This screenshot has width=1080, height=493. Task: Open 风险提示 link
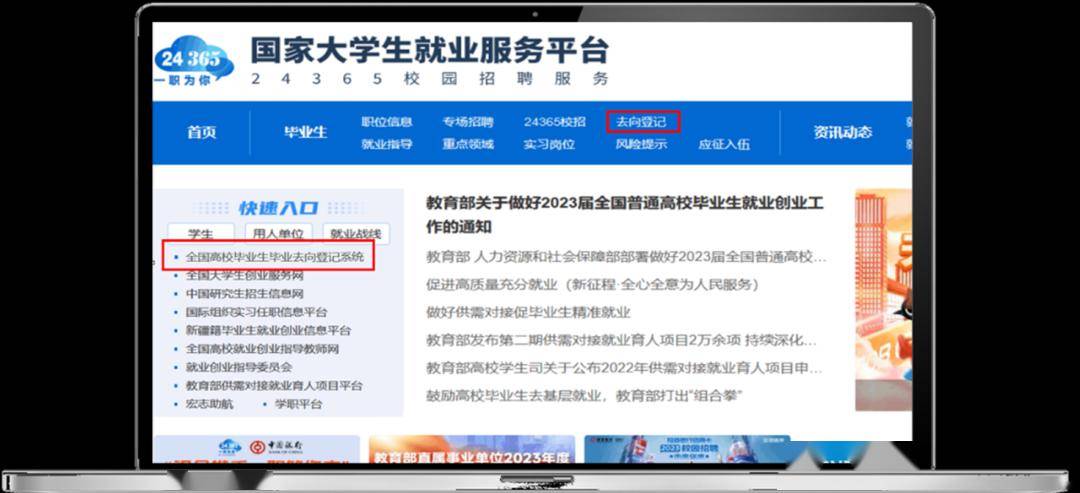(641, 145)
